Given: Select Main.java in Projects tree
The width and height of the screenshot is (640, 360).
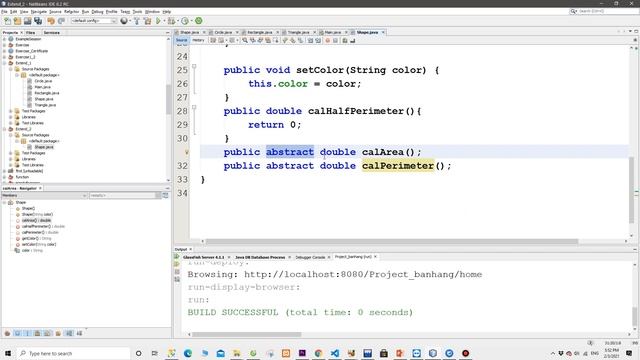Looking at the screenshot, I should click(42, 87).
